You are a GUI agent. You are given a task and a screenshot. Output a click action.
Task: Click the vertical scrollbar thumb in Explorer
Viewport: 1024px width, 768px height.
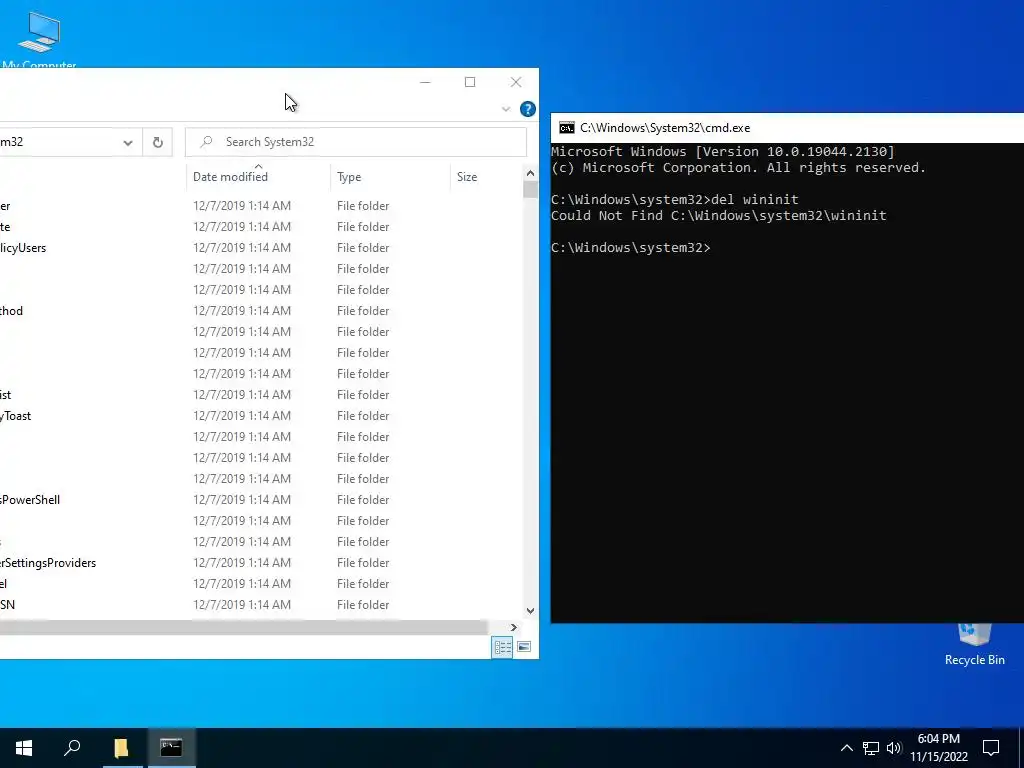(530, 189)
